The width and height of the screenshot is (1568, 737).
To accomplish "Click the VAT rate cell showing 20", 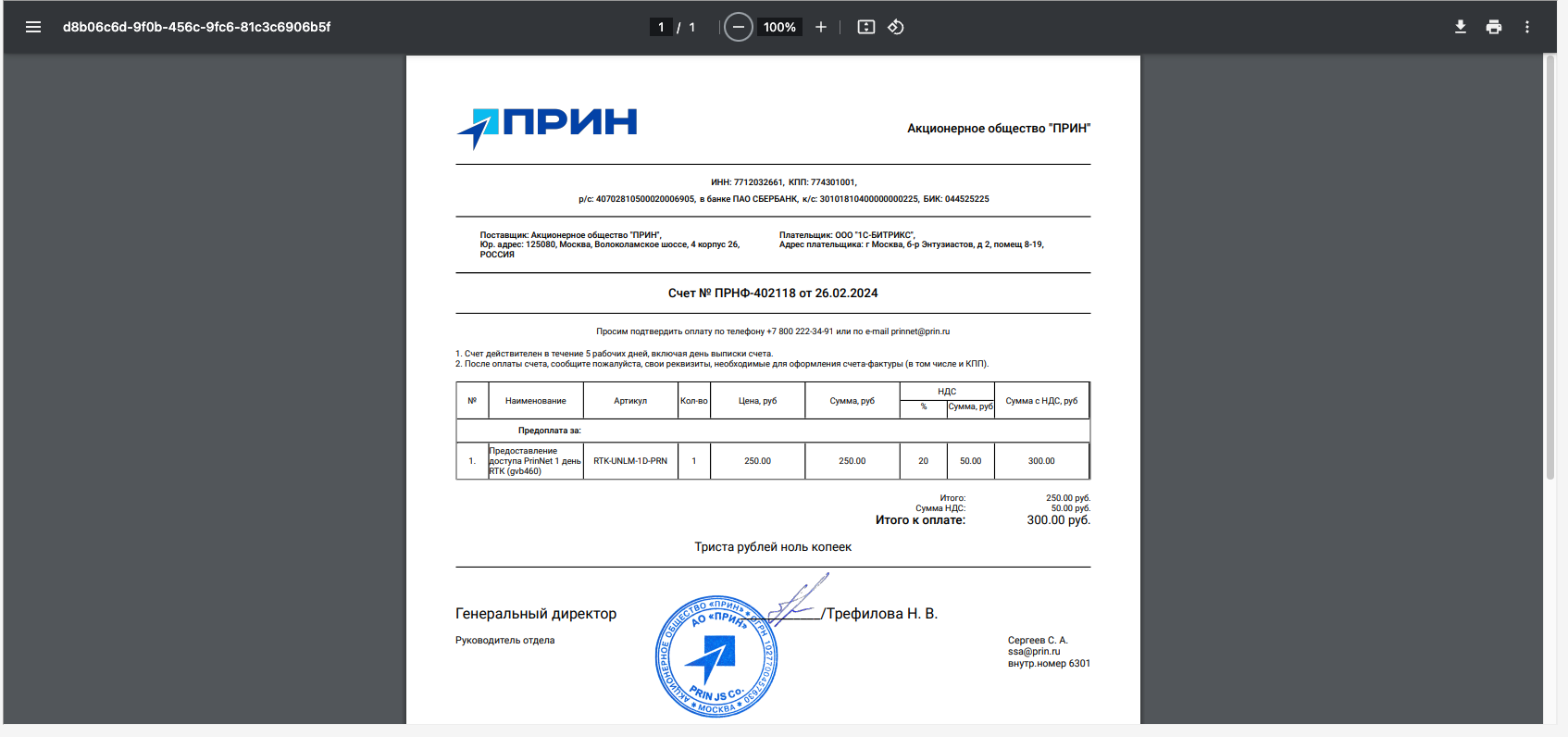I will (924, 461).
